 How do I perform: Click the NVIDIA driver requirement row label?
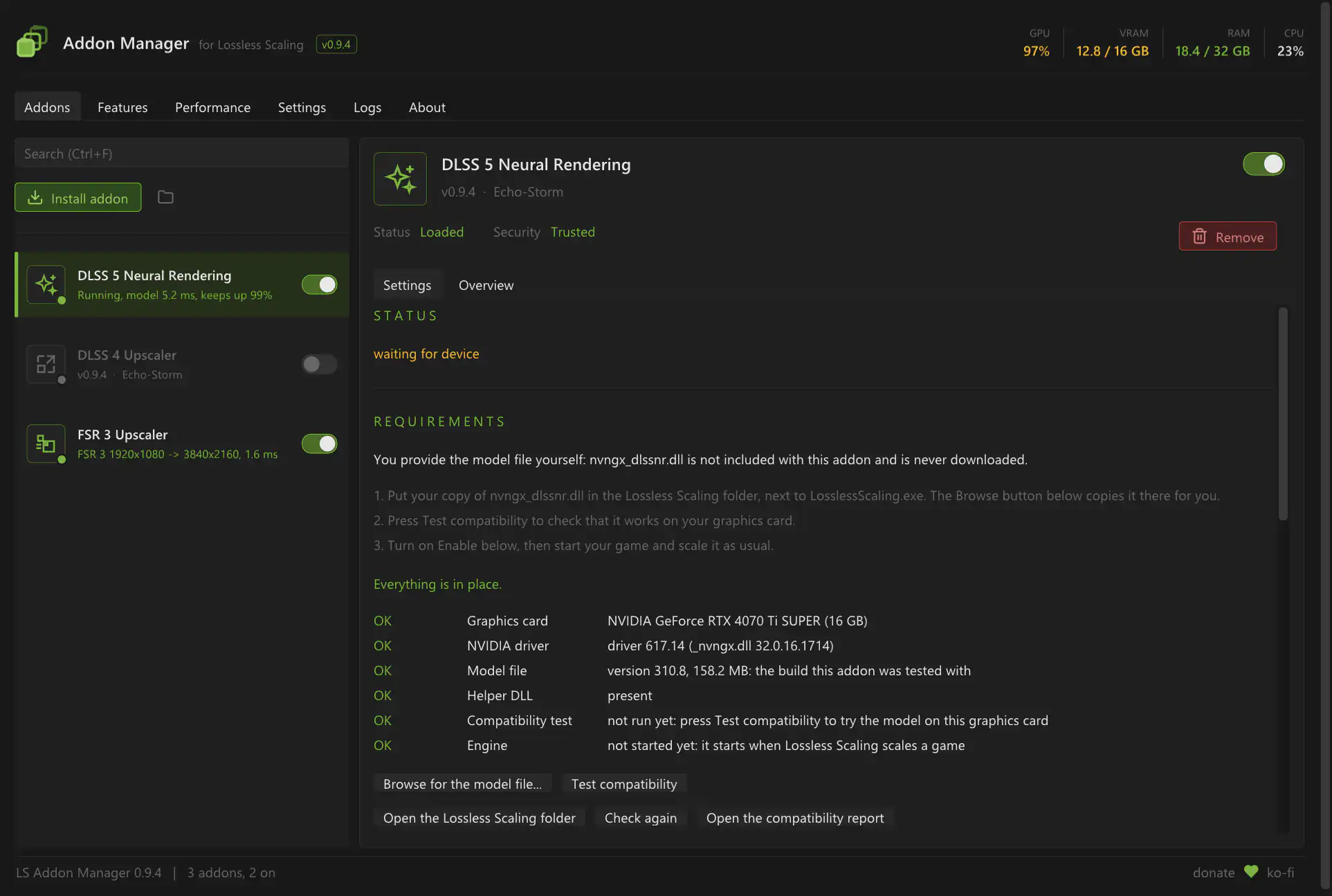pos(508,646)
